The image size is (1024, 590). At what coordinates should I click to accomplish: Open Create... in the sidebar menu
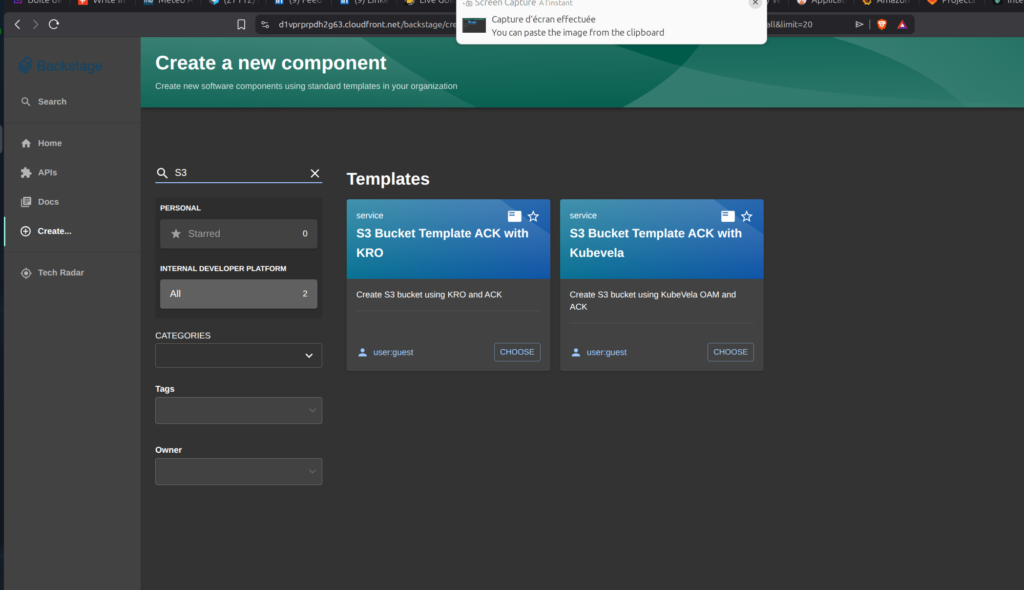point(54,231)
